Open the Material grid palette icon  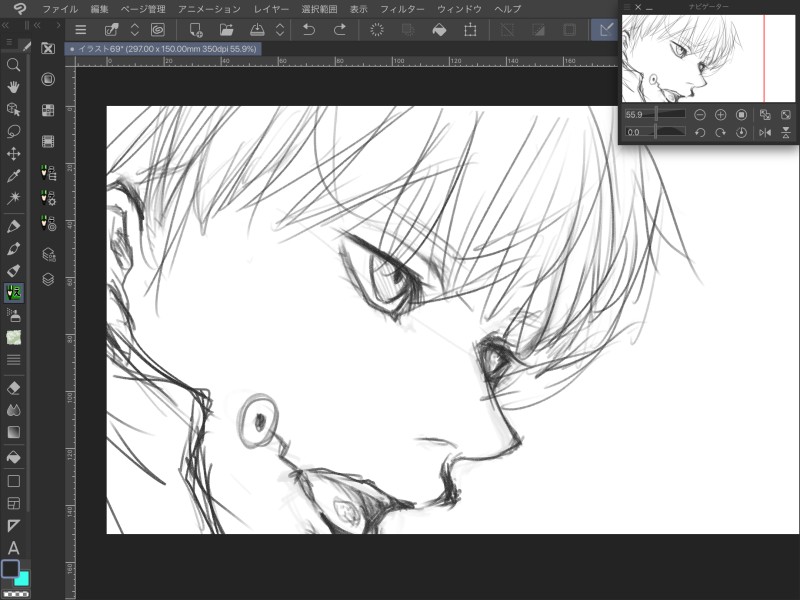(x=48, y=110)
